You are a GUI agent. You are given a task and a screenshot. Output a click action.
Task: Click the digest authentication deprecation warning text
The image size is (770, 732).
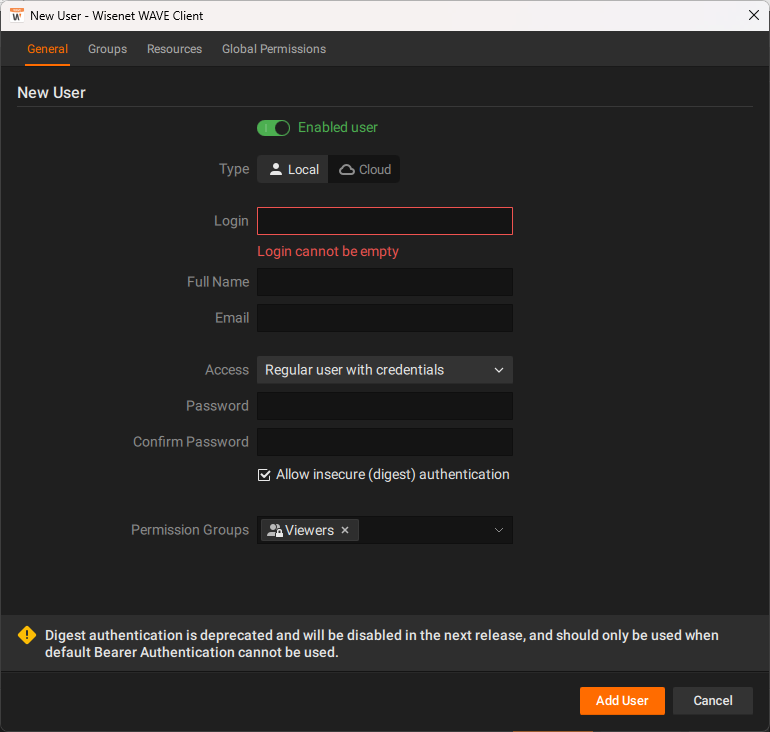(382, 644)
